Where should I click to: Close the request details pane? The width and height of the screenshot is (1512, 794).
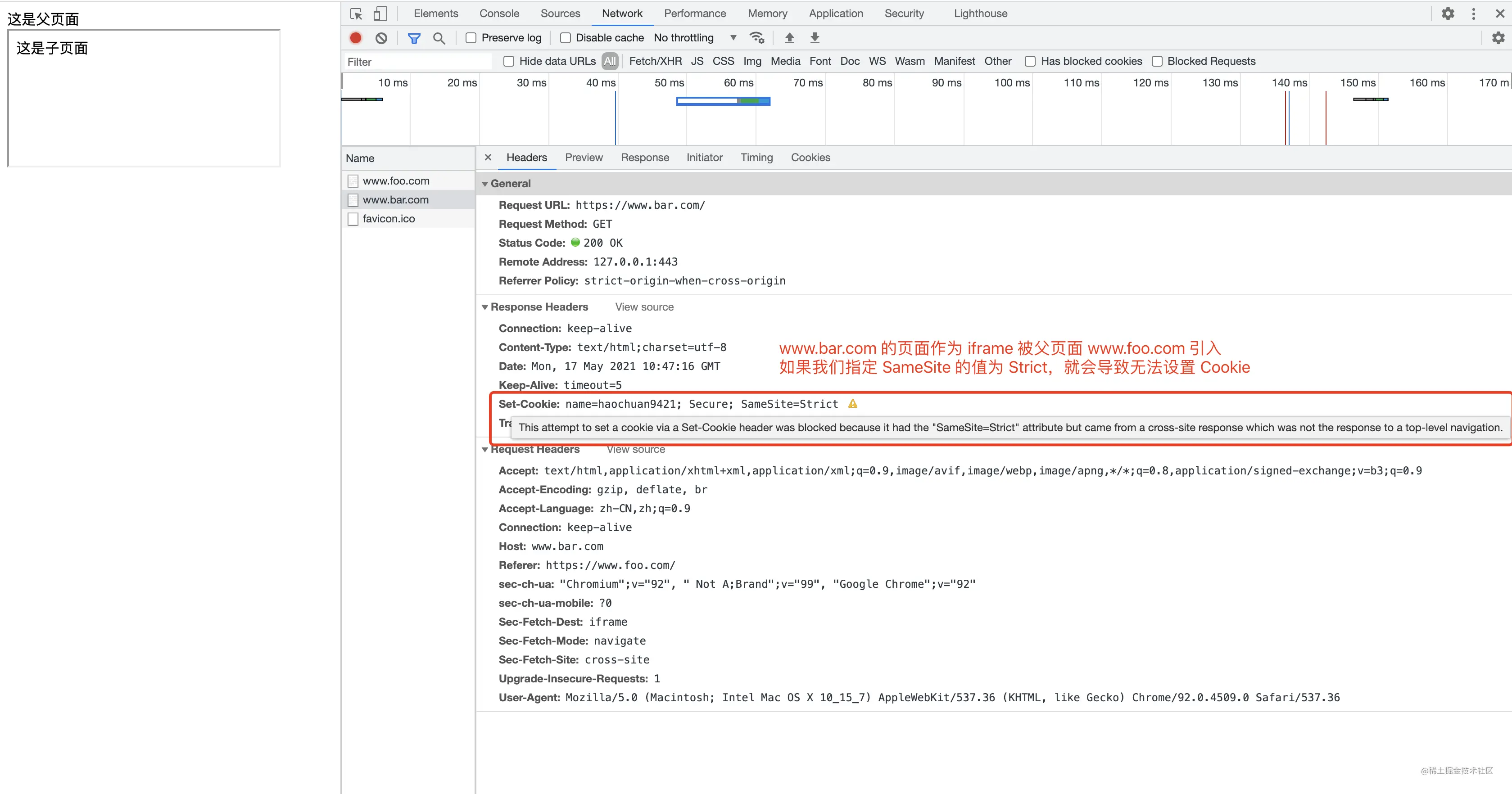point(488,157)
